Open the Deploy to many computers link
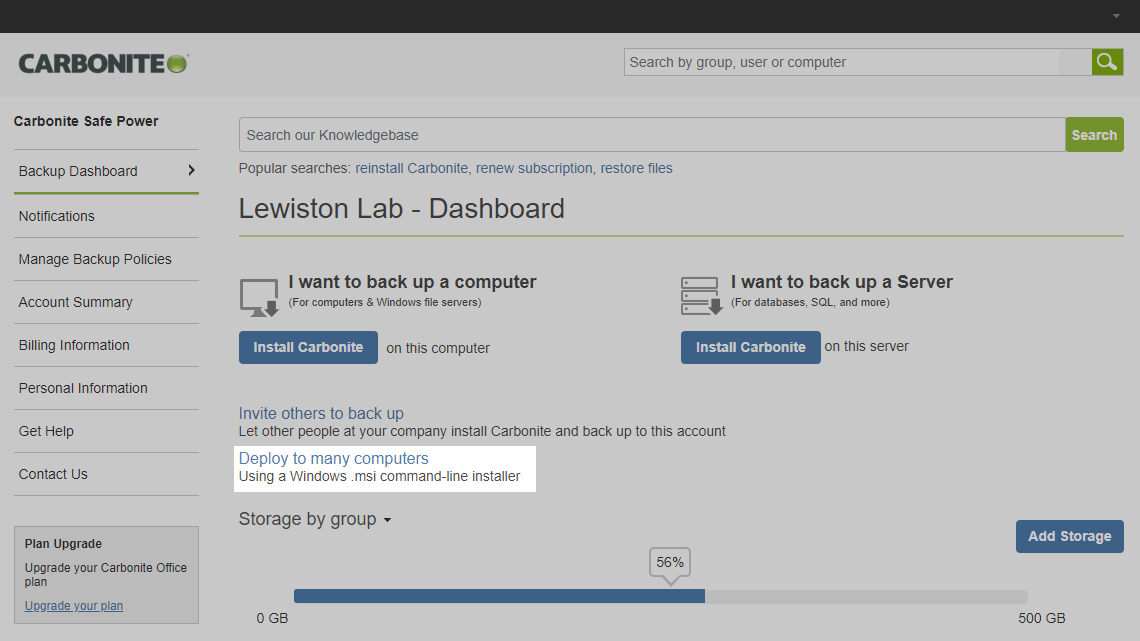Viewport: 1140px width, 641px height. tap(333, 458)
